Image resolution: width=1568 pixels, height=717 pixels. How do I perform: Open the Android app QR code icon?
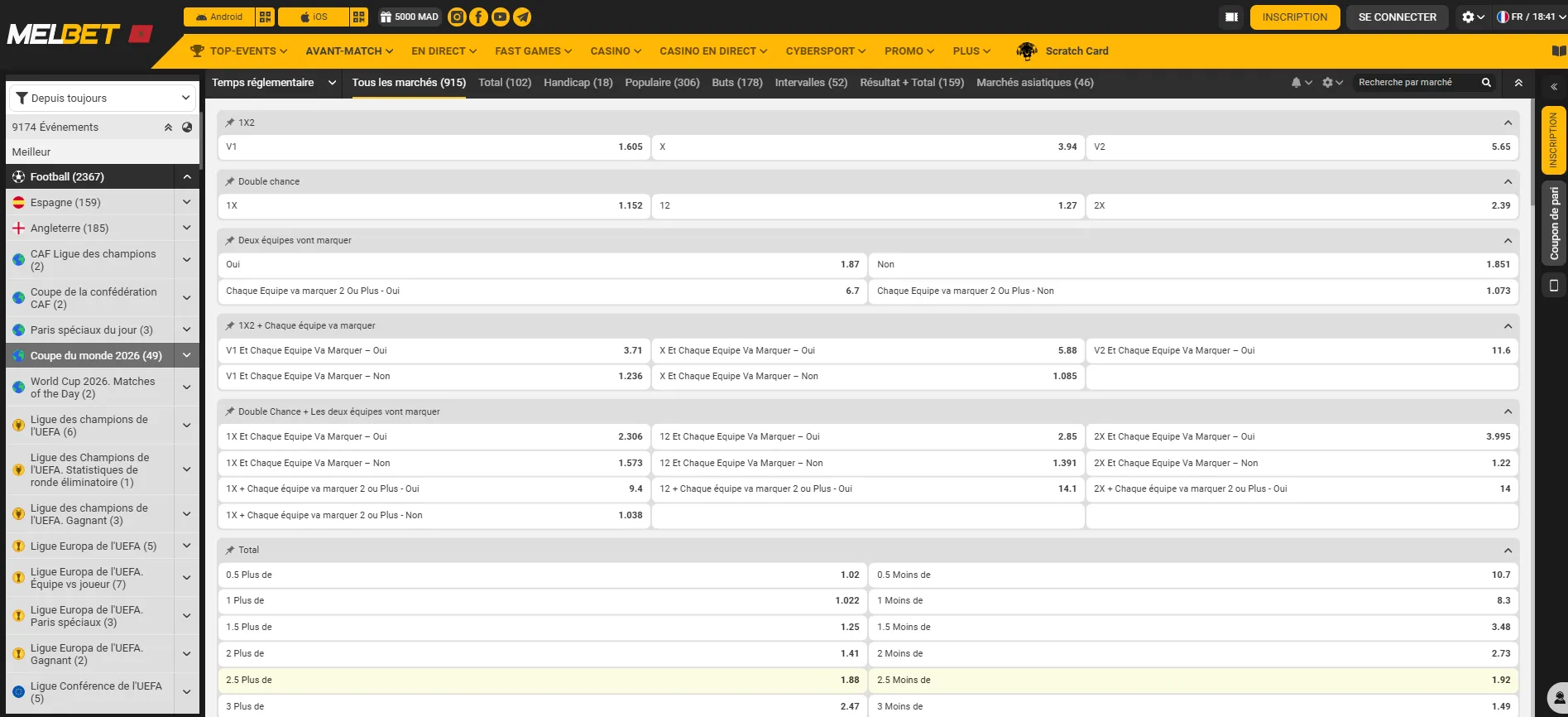point(265,17)
